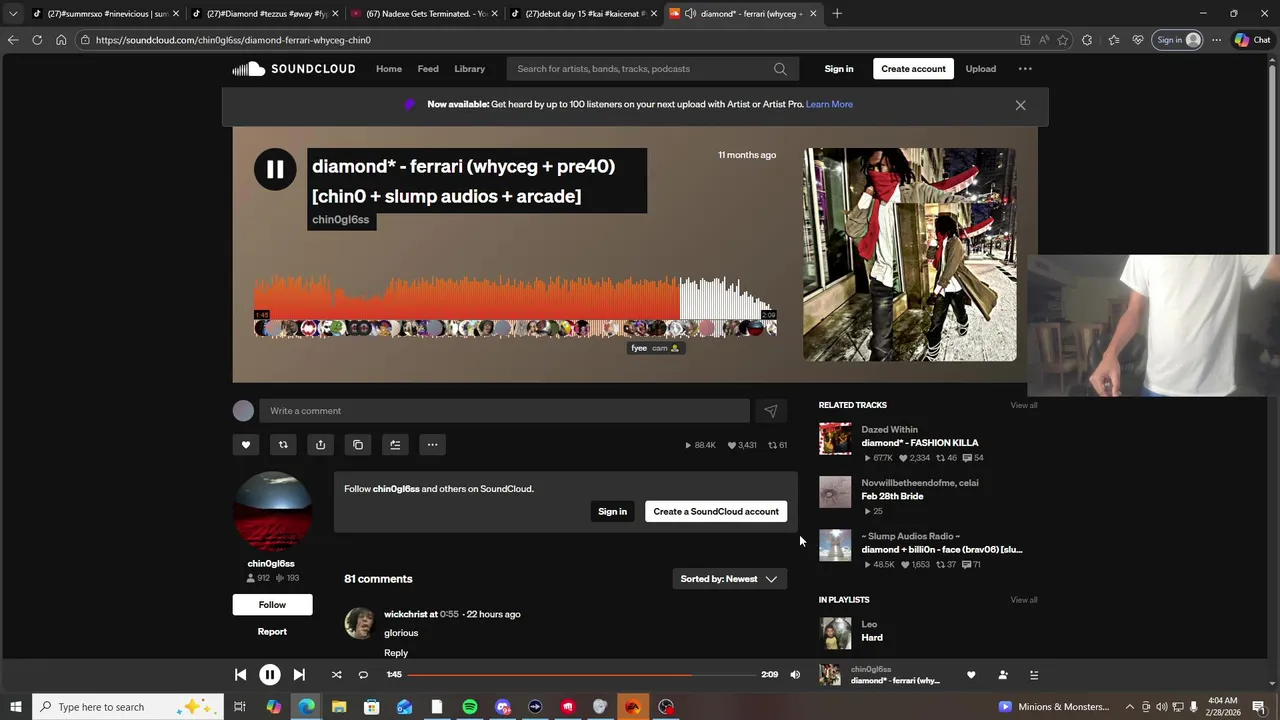This screenshot has height=720, width=1280.
Task: Click the search magnifier icon
Action: click(780, 69)
